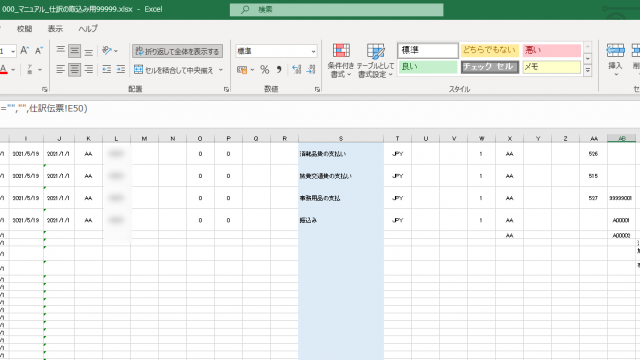Apply percent style
Screen dimensions: 640x360
[264, 70]
